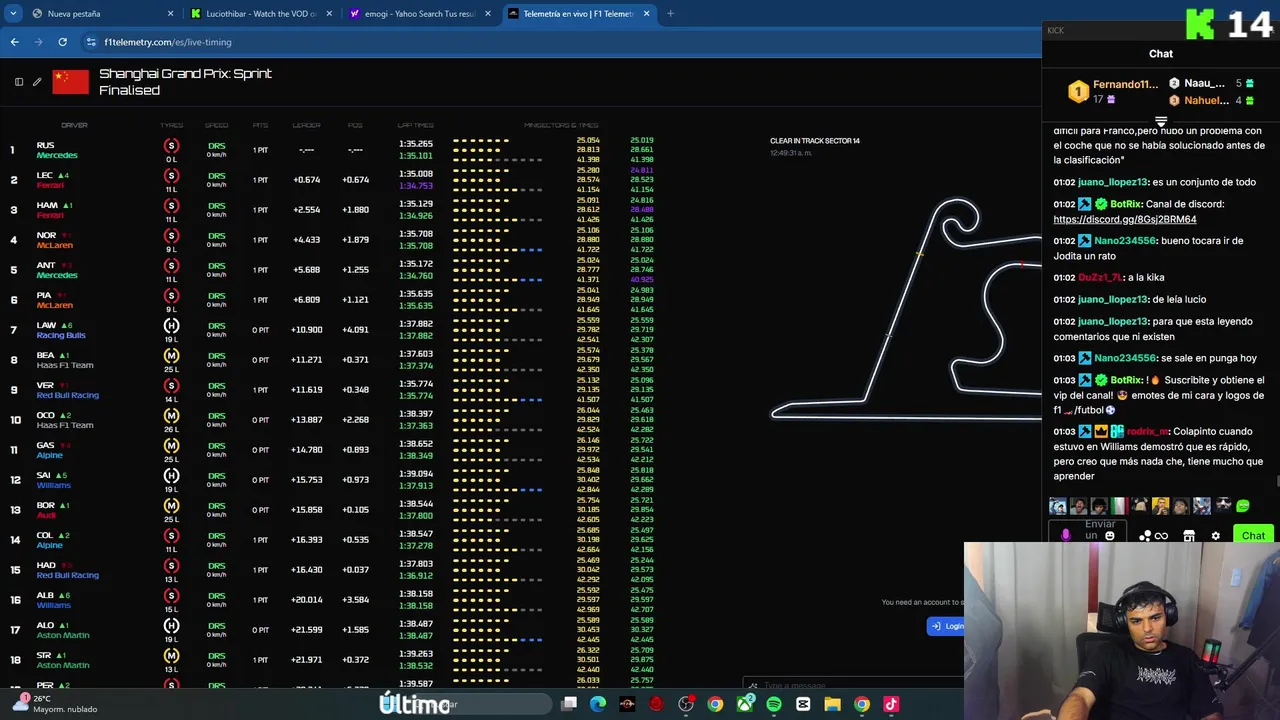Open File Explorer from taskbar
Viewport: 1280px width, 720px height.
(x=832, y=704)
